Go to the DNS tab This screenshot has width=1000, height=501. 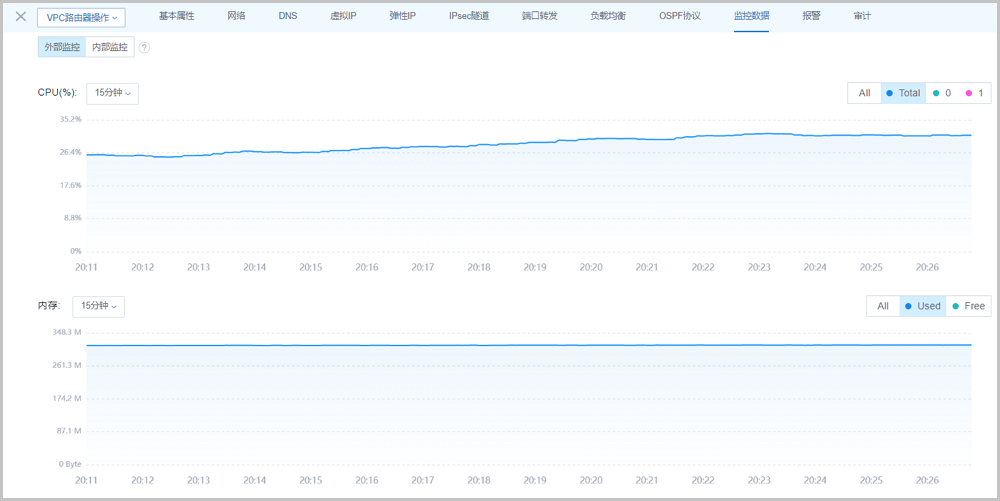tap(288, 17)
